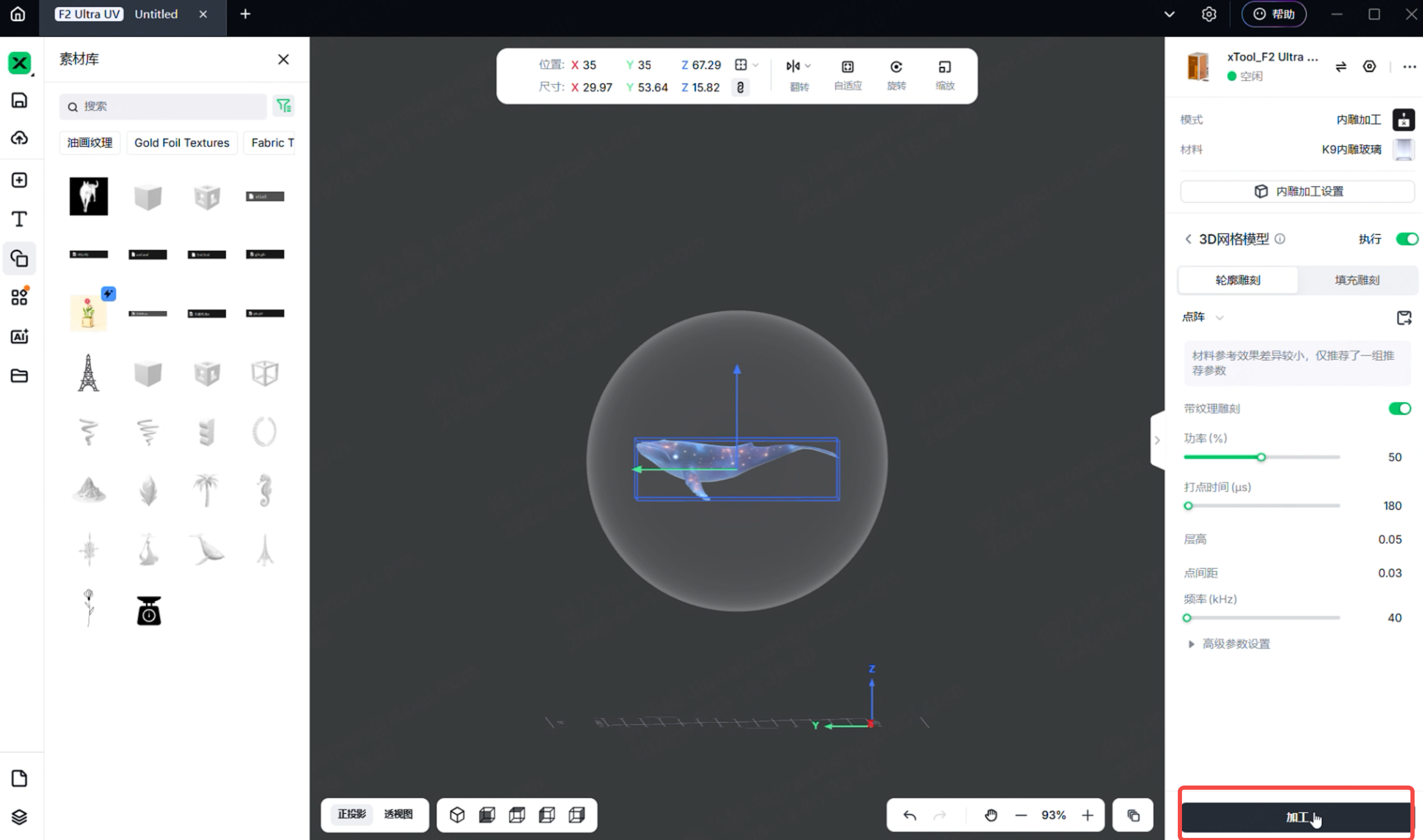Open the settings gear in title bar
The width and height of the screenshot is (1423, 840).
point(1208,14)
